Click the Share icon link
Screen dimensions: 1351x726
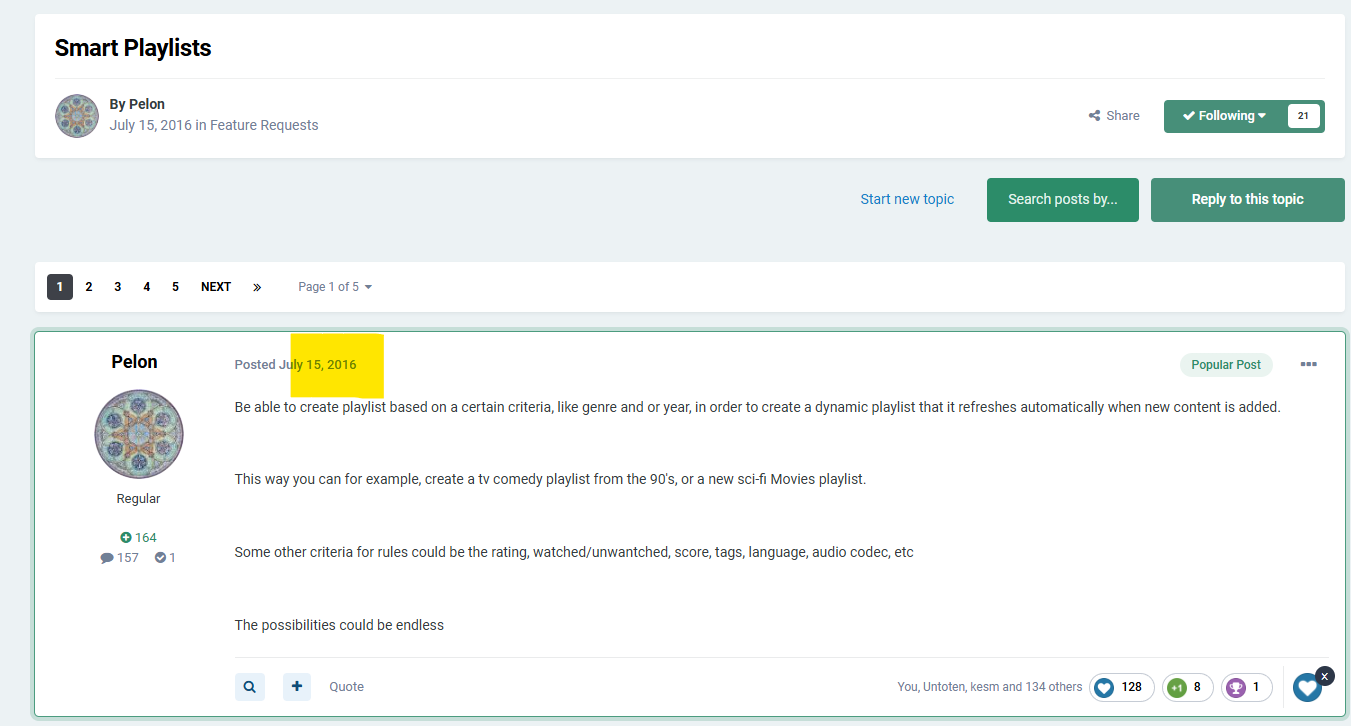1114,116
